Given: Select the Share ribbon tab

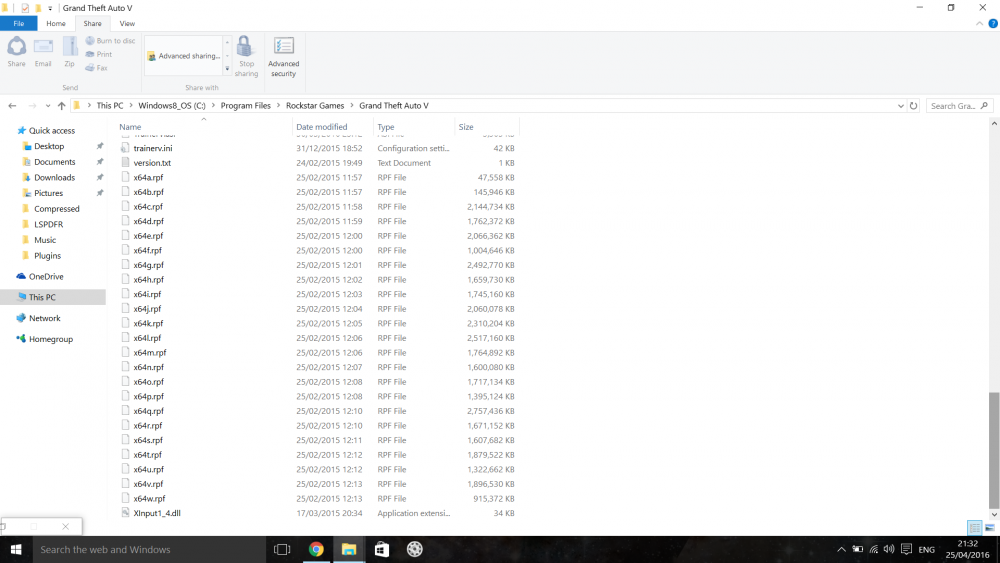Looking at the screenshot, I should pos(92,24).
